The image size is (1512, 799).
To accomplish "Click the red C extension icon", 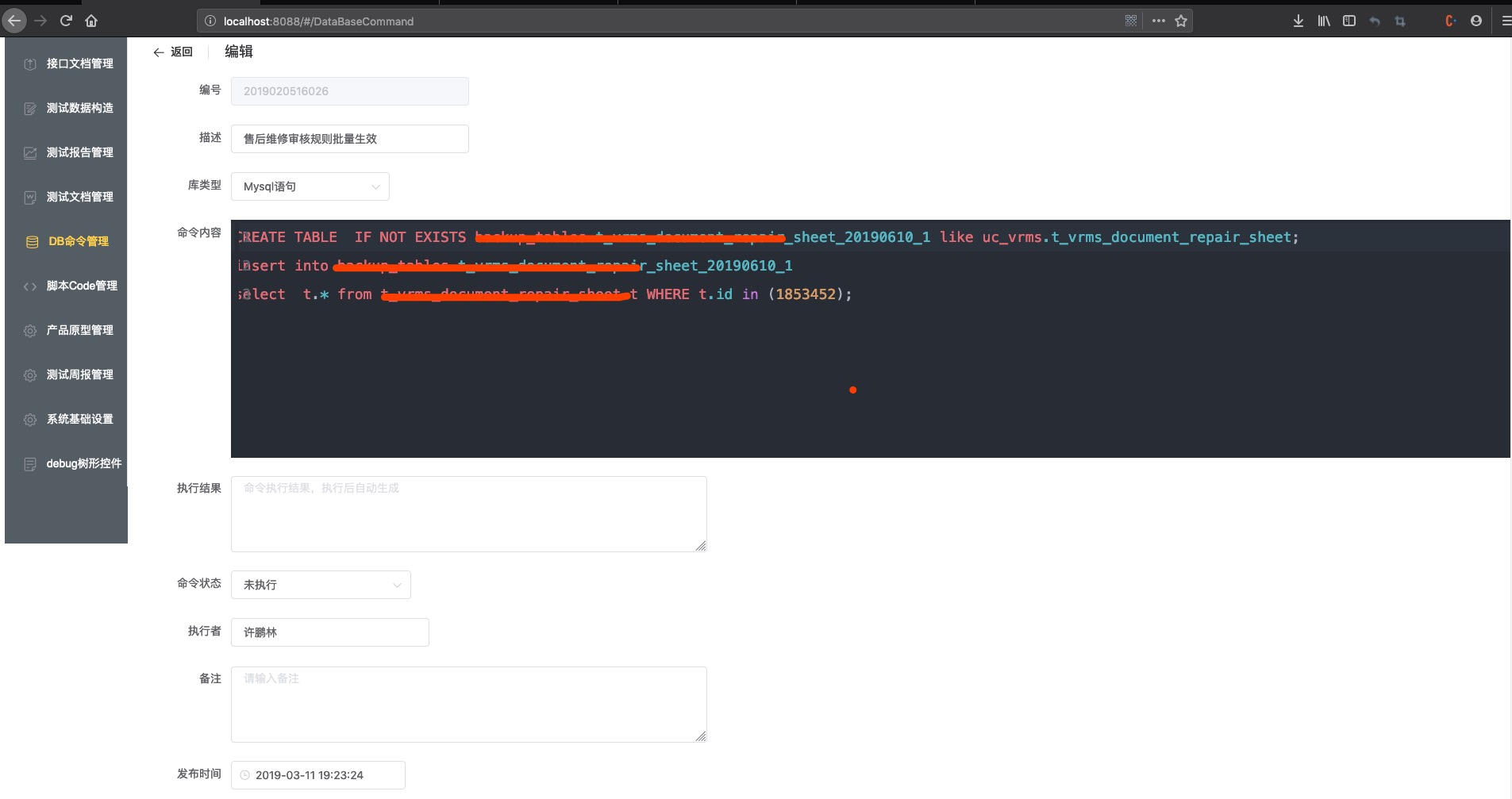I will click(x=1451, y=21).
